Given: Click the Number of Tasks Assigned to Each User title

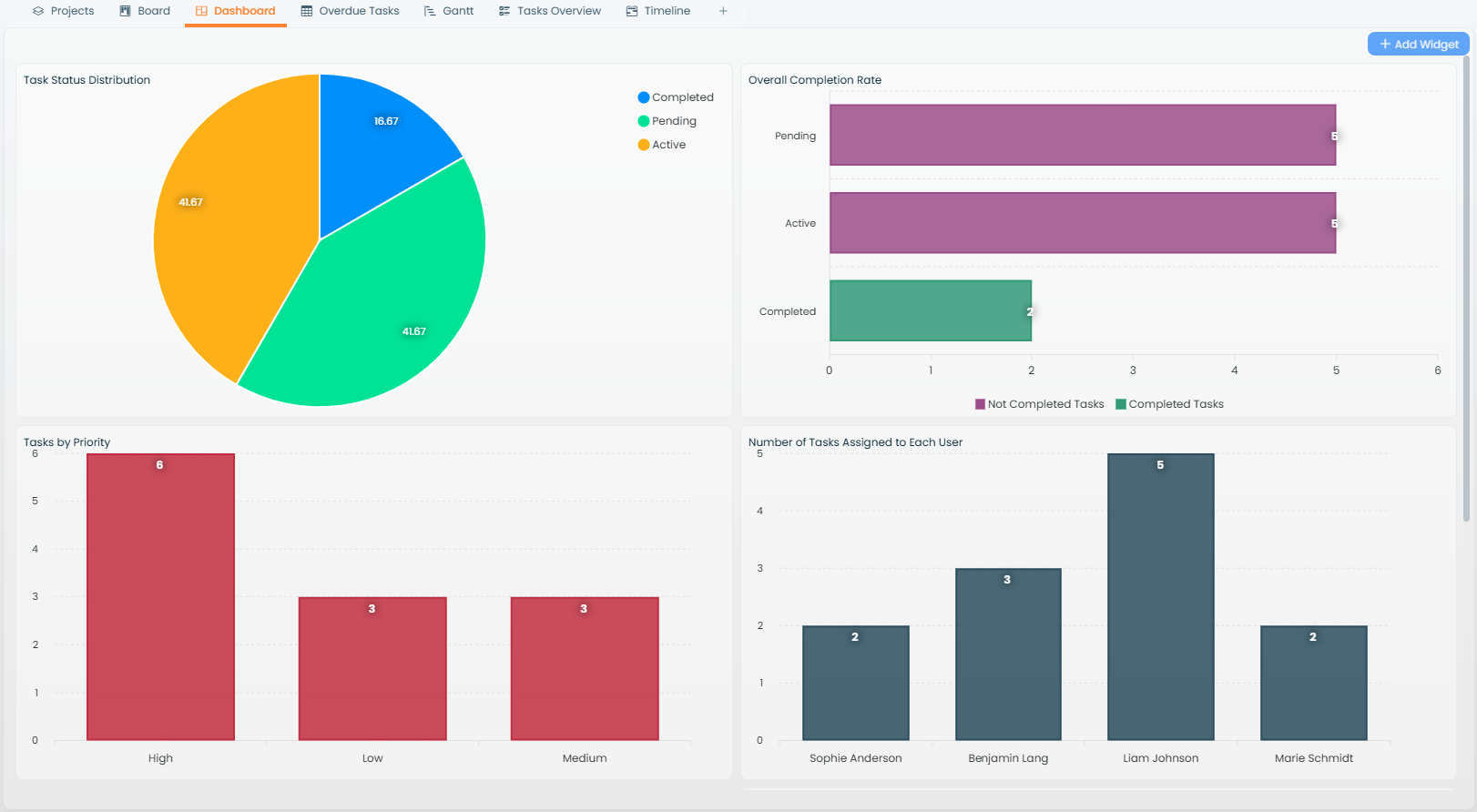Looking at the screenshot, I should [x=855, y=442].
